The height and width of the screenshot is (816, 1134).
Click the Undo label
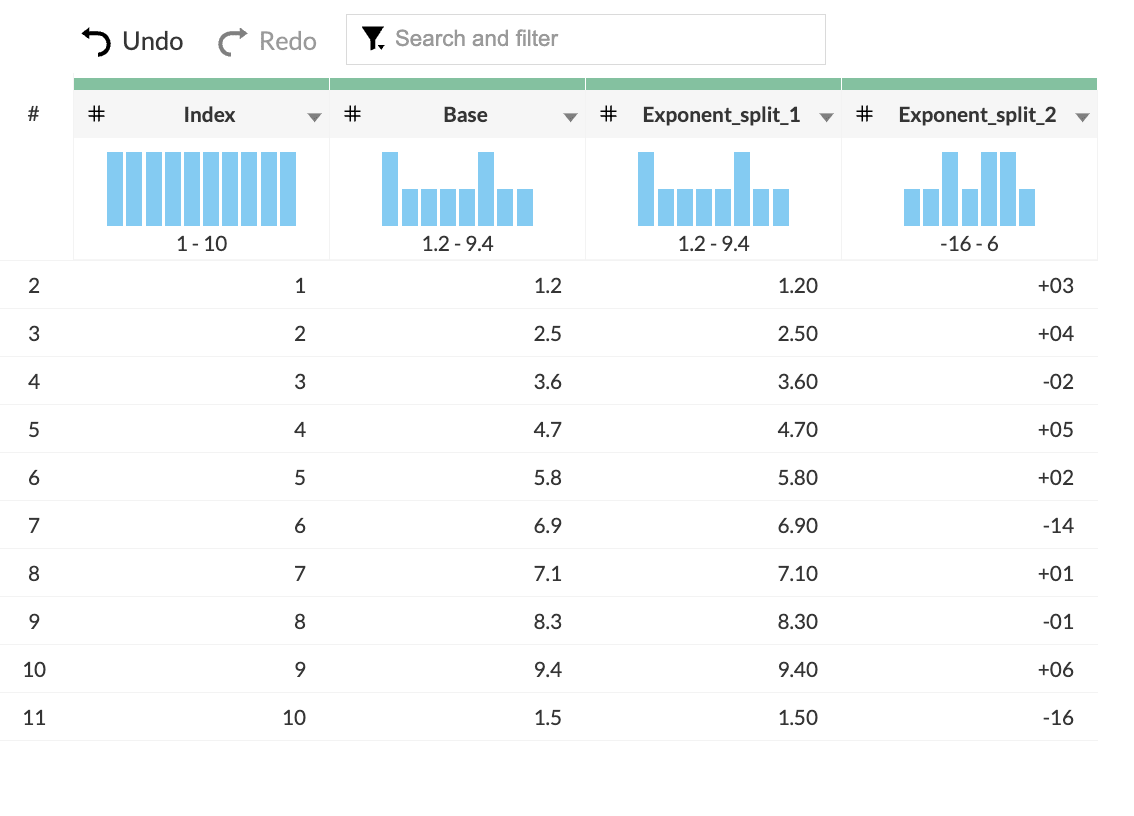(x=153, y=41)
